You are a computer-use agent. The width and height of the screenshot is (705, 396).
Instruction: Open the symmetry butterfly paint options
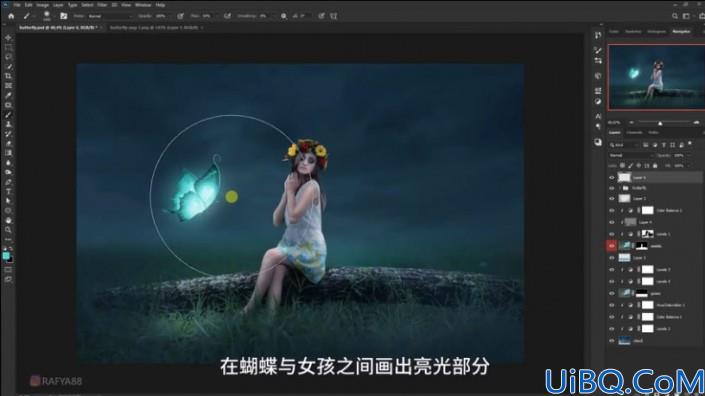point(334,16)
